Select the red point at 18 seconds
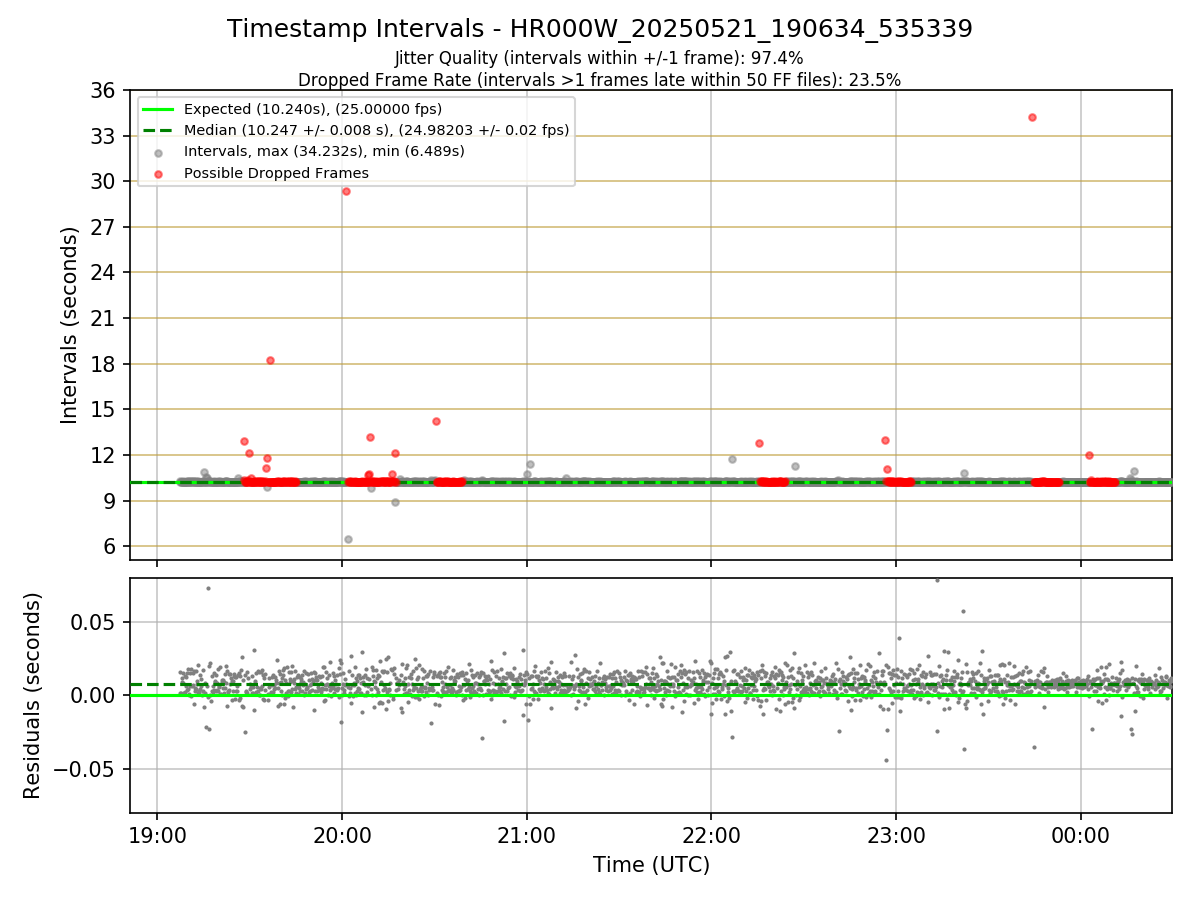This screenshot has height=900, width=1200. click(x=270, y=360)
